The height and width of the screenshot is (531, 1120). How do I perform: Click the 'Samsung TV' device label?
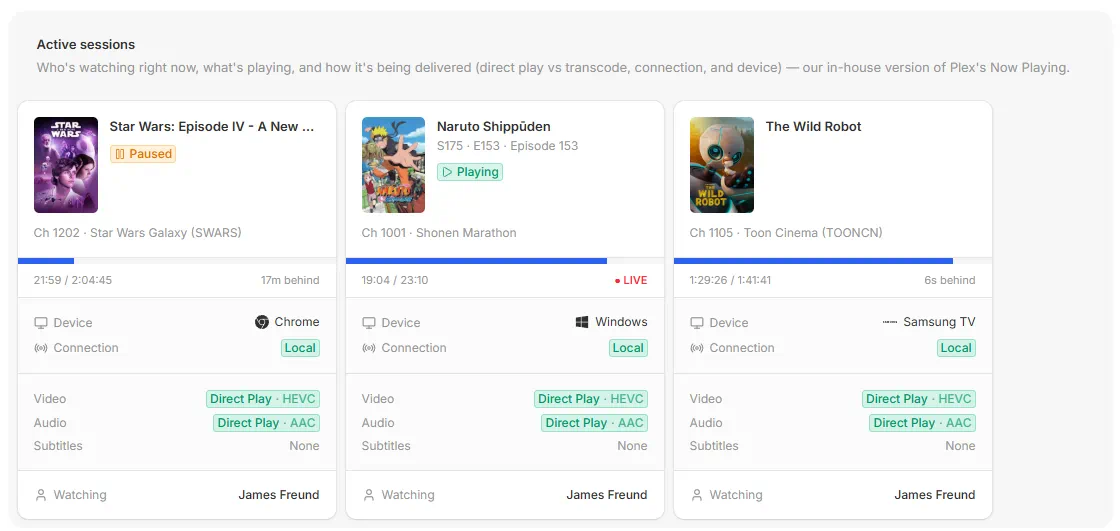[939, 322]
